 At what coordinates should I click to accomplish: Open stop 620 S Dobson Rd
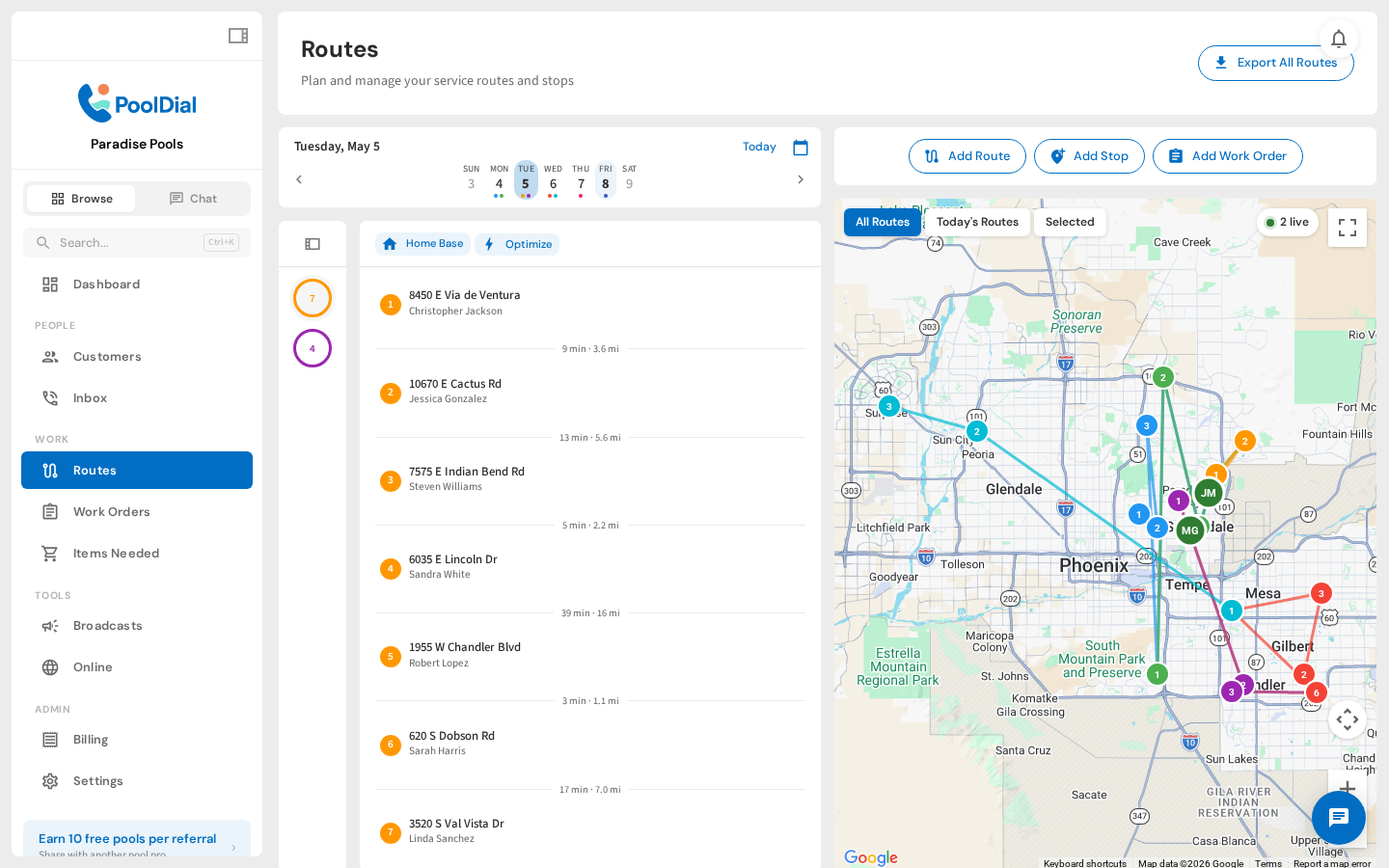pos(590,744)
